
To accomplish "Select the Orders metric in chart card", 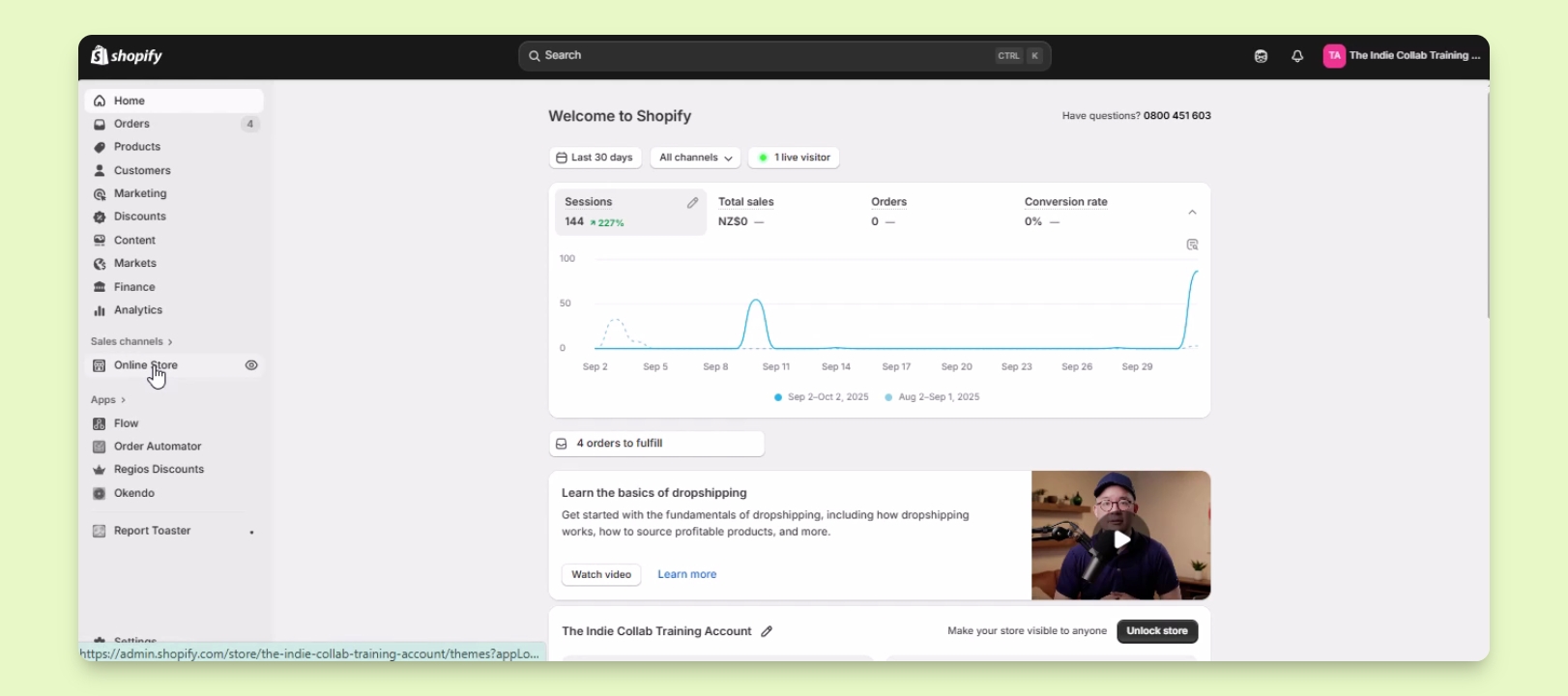I will click(938, 212).
